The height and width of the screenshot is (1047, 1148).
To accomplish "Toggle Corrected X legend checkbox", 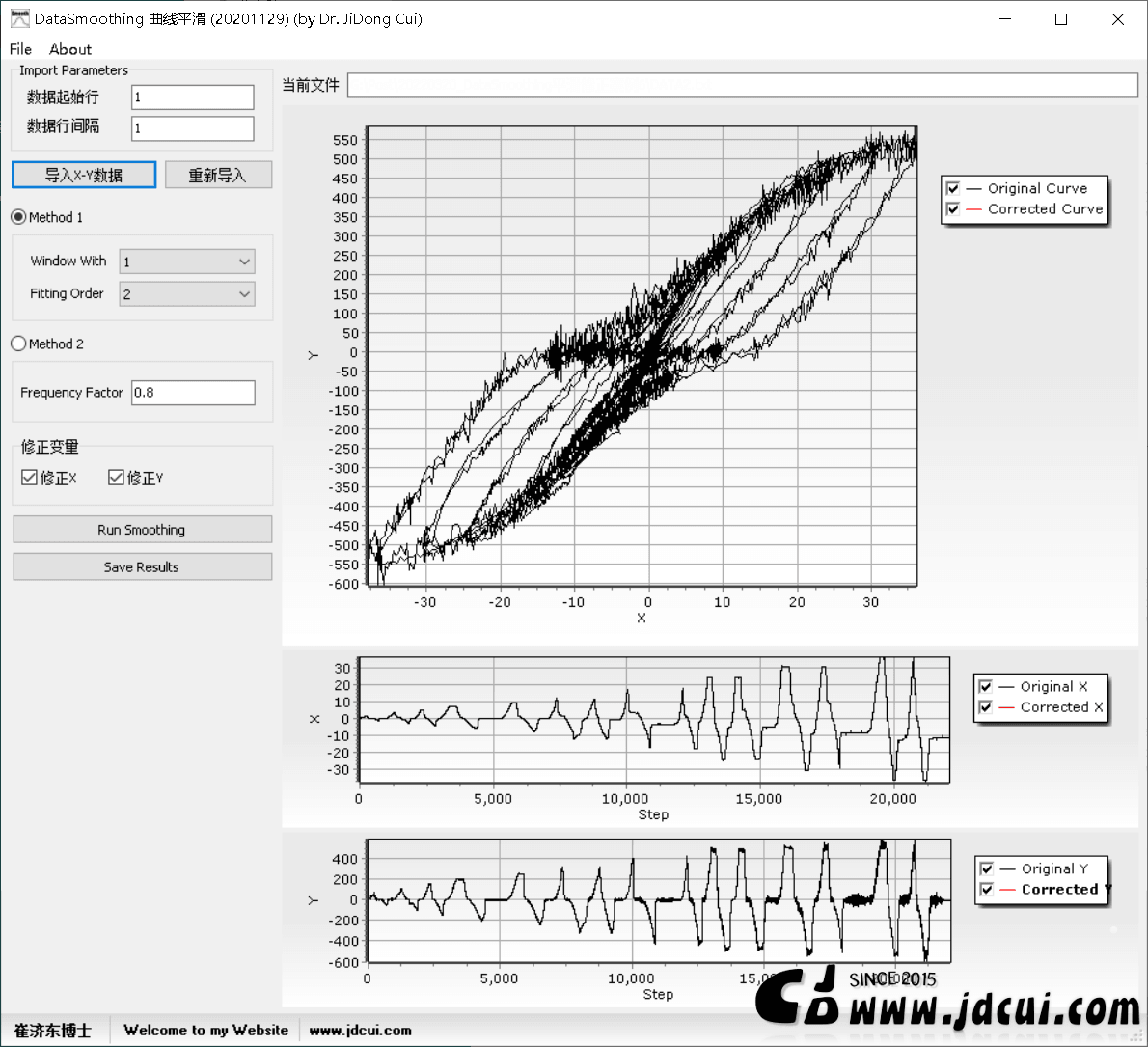I will [x=986, y=706].
